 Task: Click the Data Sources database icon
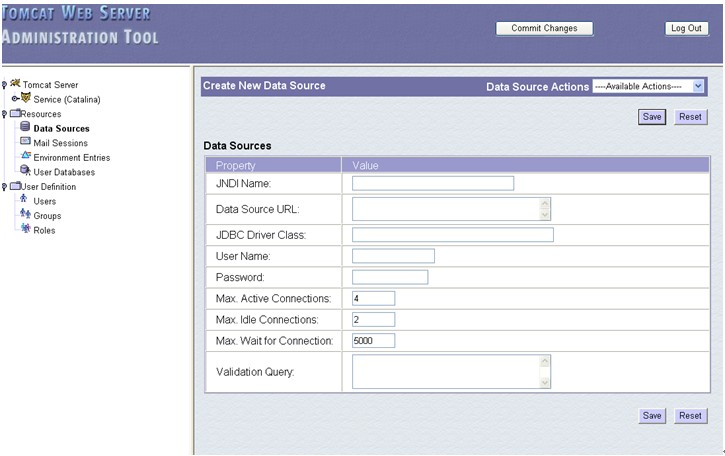click(x=25, y=126)
